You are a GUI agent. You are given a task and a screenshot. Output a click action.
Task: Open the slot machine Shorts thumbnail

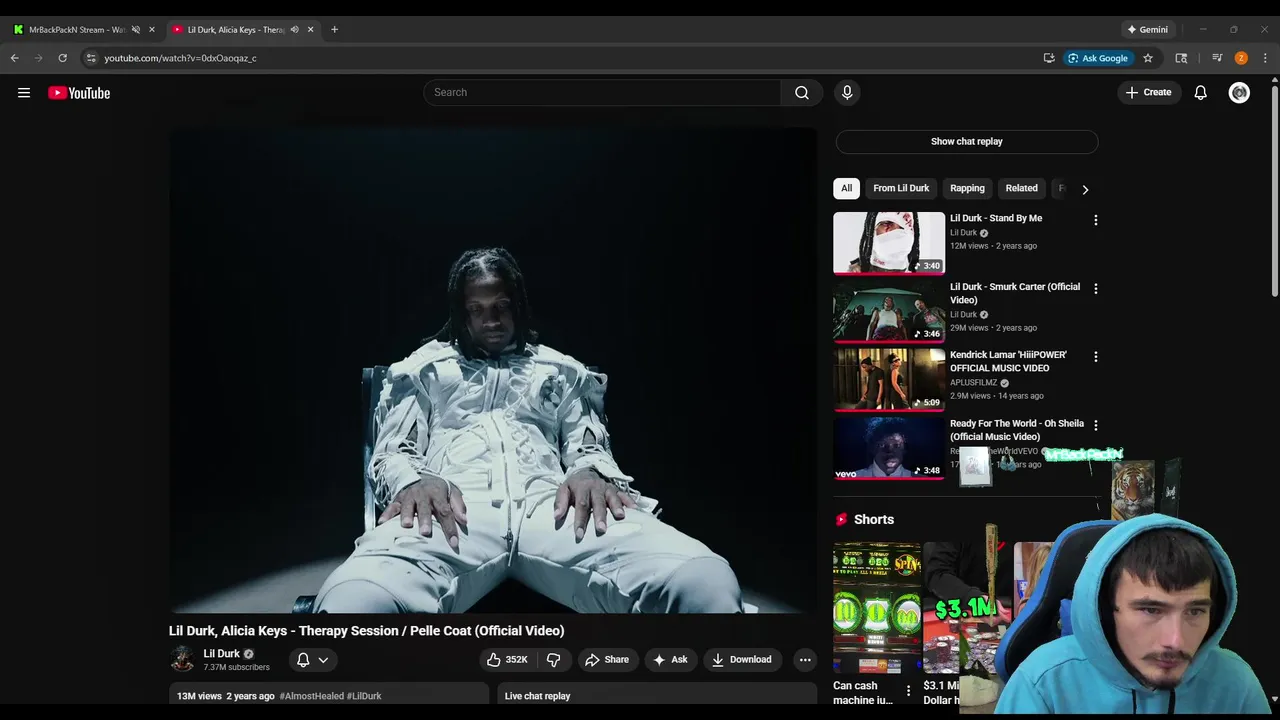(877, 608)
